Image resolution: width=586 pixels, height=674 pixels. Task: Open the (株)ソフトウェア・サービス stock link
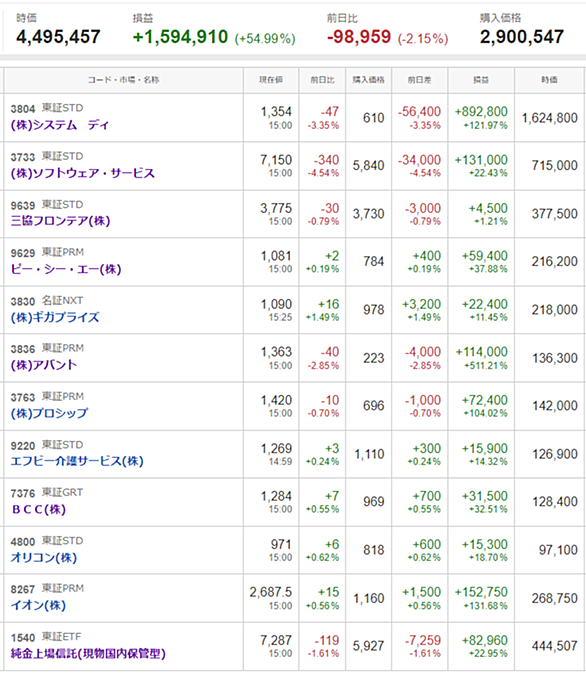83,173
